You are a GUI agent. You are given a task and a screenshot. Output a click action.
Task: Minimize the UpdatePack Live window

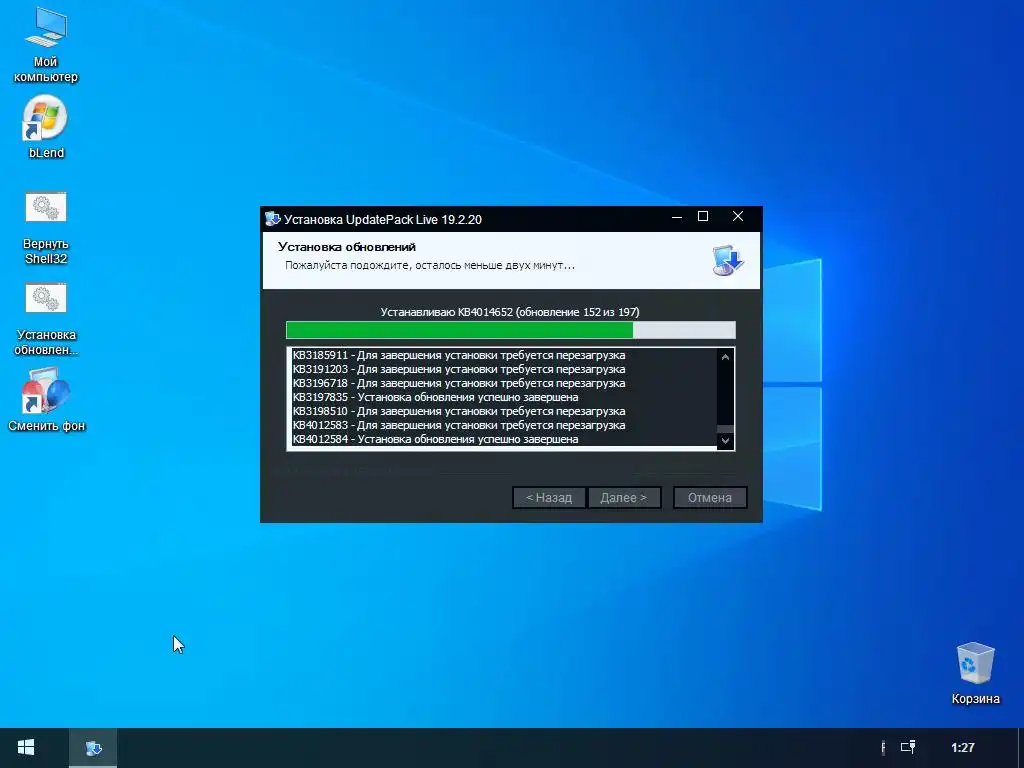(x=677, y=217)
